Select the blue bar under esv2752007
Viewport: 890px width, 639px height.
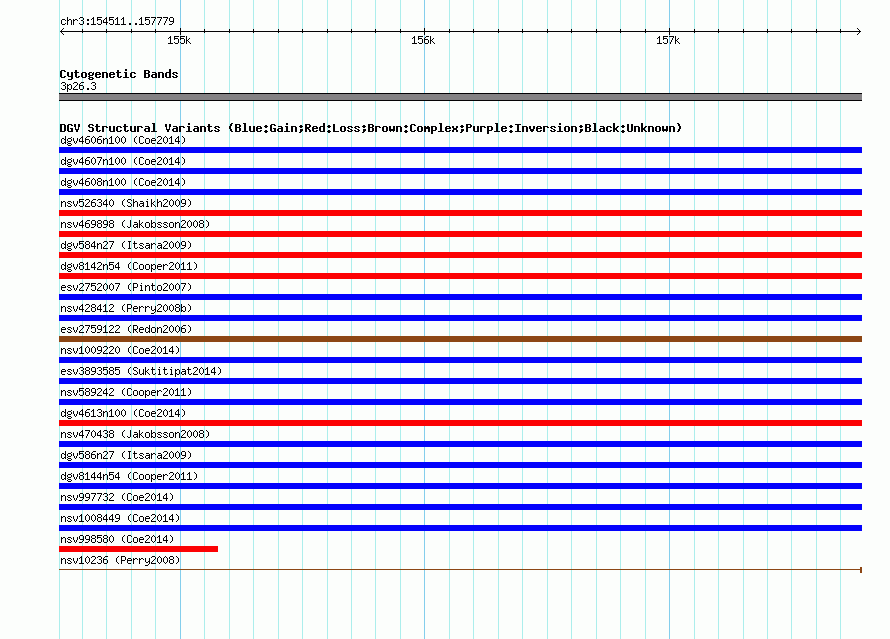[460, 297]
